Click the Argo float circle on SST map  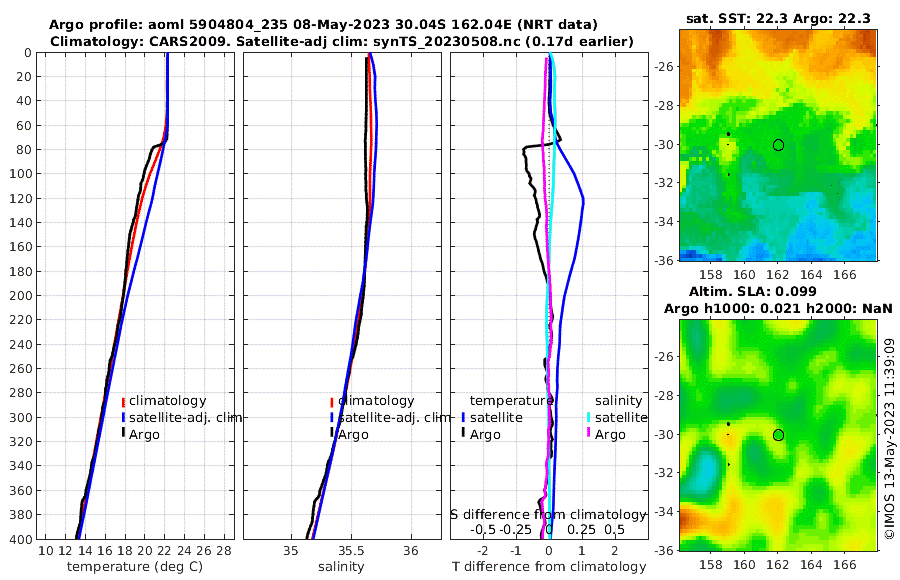778,145
